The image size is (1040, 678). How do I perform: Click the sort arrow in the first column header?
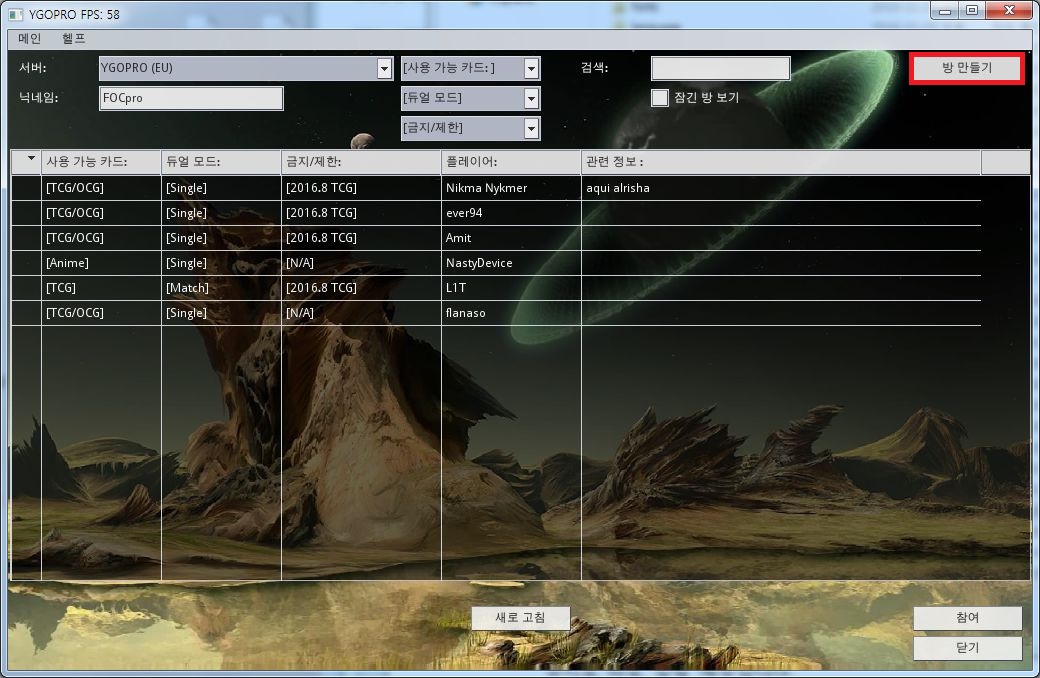(31, 159)
